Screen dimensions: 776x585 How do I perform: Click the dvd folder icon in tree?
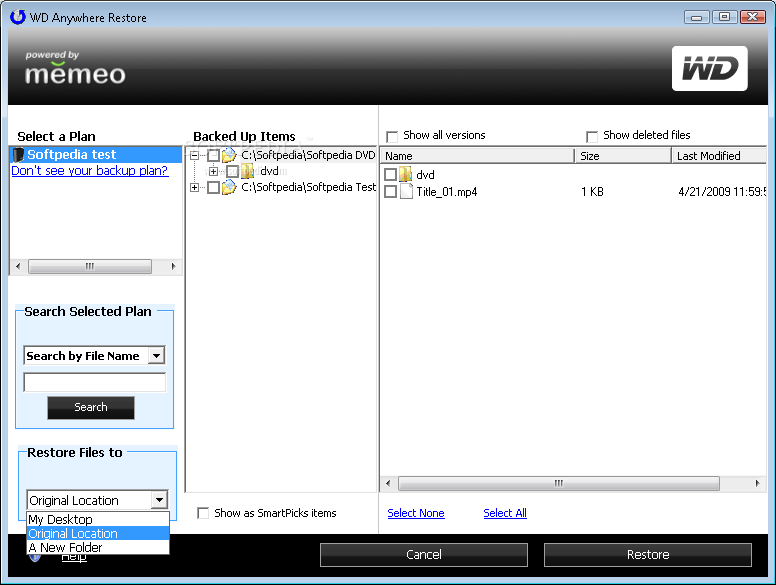pos(247,171)
